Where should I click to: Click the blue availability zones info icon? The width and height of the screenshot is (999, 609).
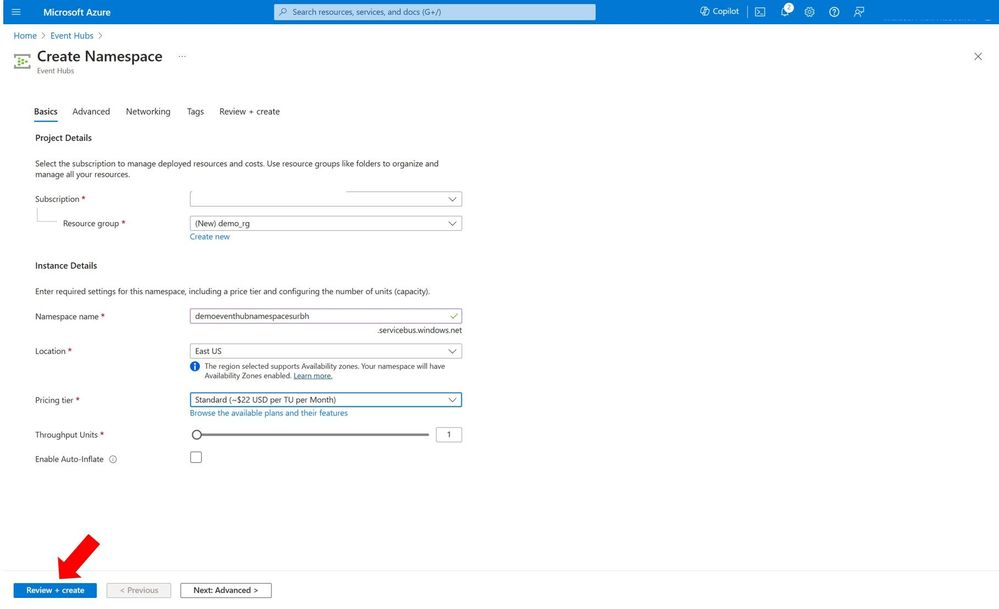[195, 367]
